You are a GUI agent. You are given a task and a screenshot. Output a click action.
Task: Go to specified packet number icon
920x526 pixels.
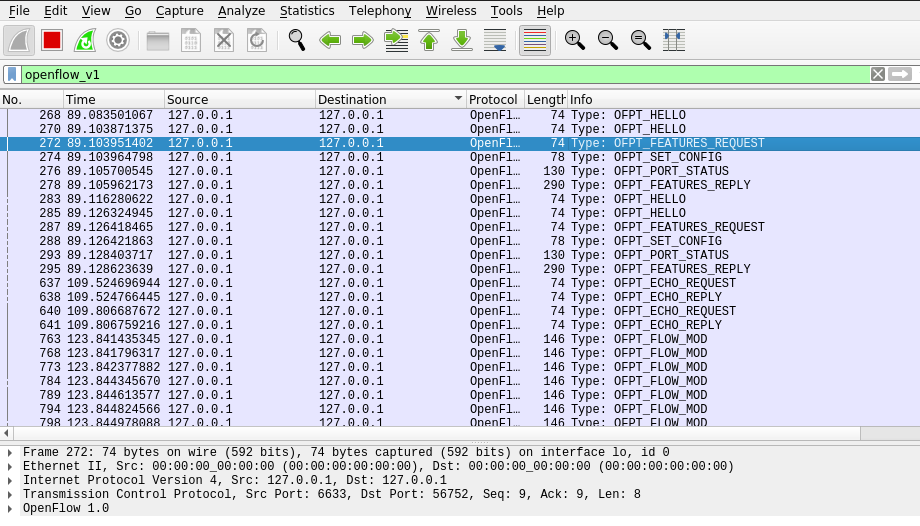[x=396, y=40]
